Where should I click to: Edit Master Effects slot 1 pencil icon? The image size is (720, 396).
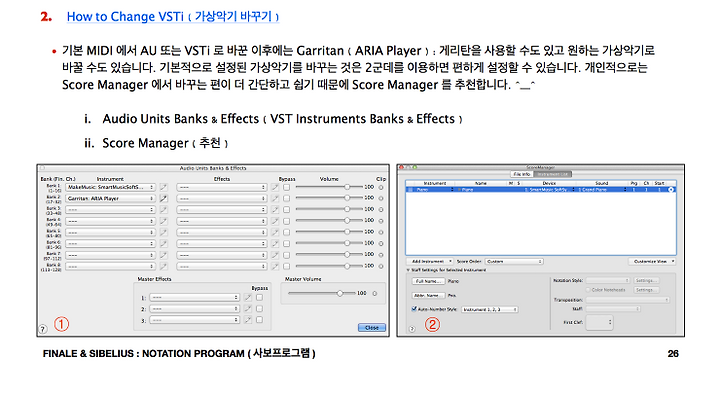[248, 298]
